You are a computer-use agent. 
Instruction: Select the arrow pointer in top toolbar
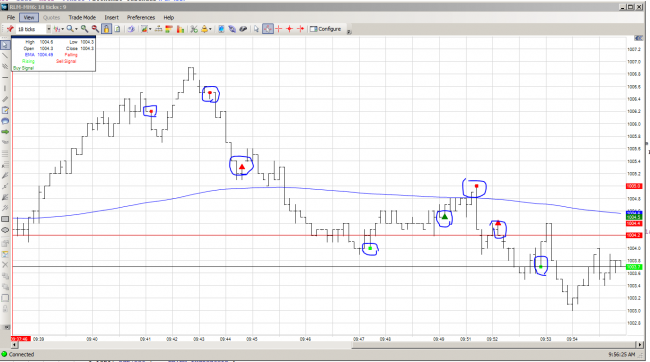pos(256,29)
